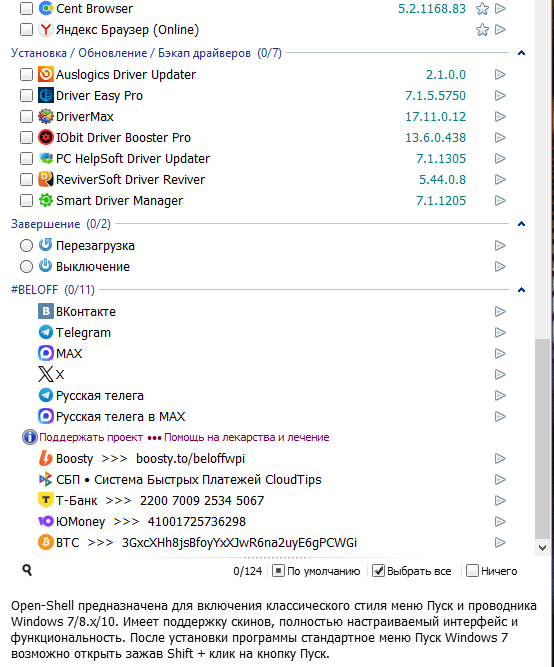
Task: Click arrow next to Перезагрузка
Action: (500, 245)
